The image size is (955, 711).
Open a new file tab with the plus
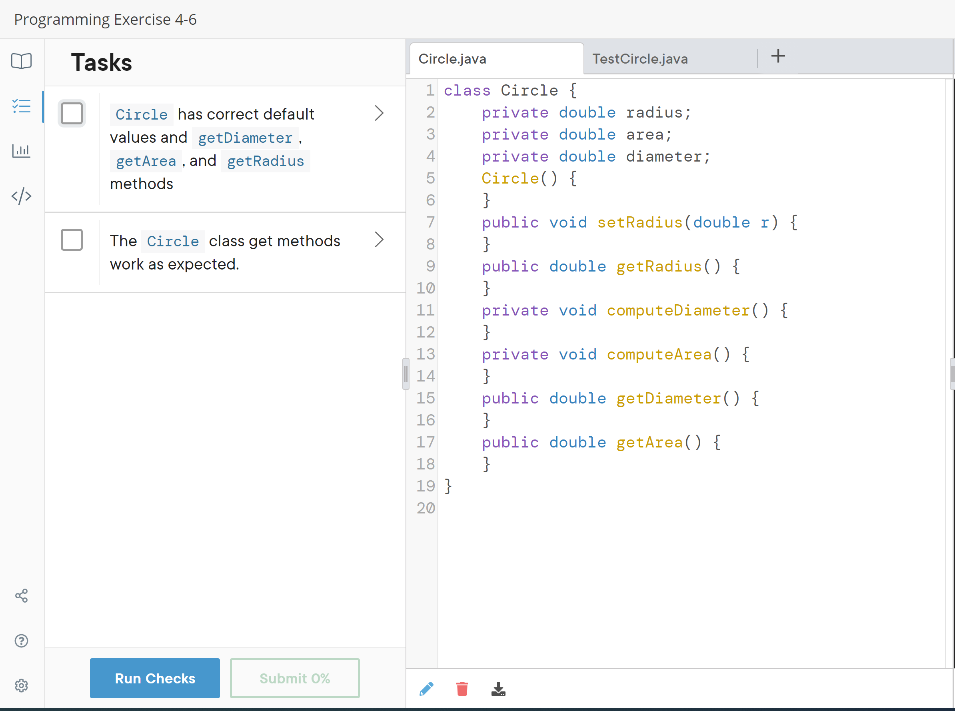tap(778, 57)
